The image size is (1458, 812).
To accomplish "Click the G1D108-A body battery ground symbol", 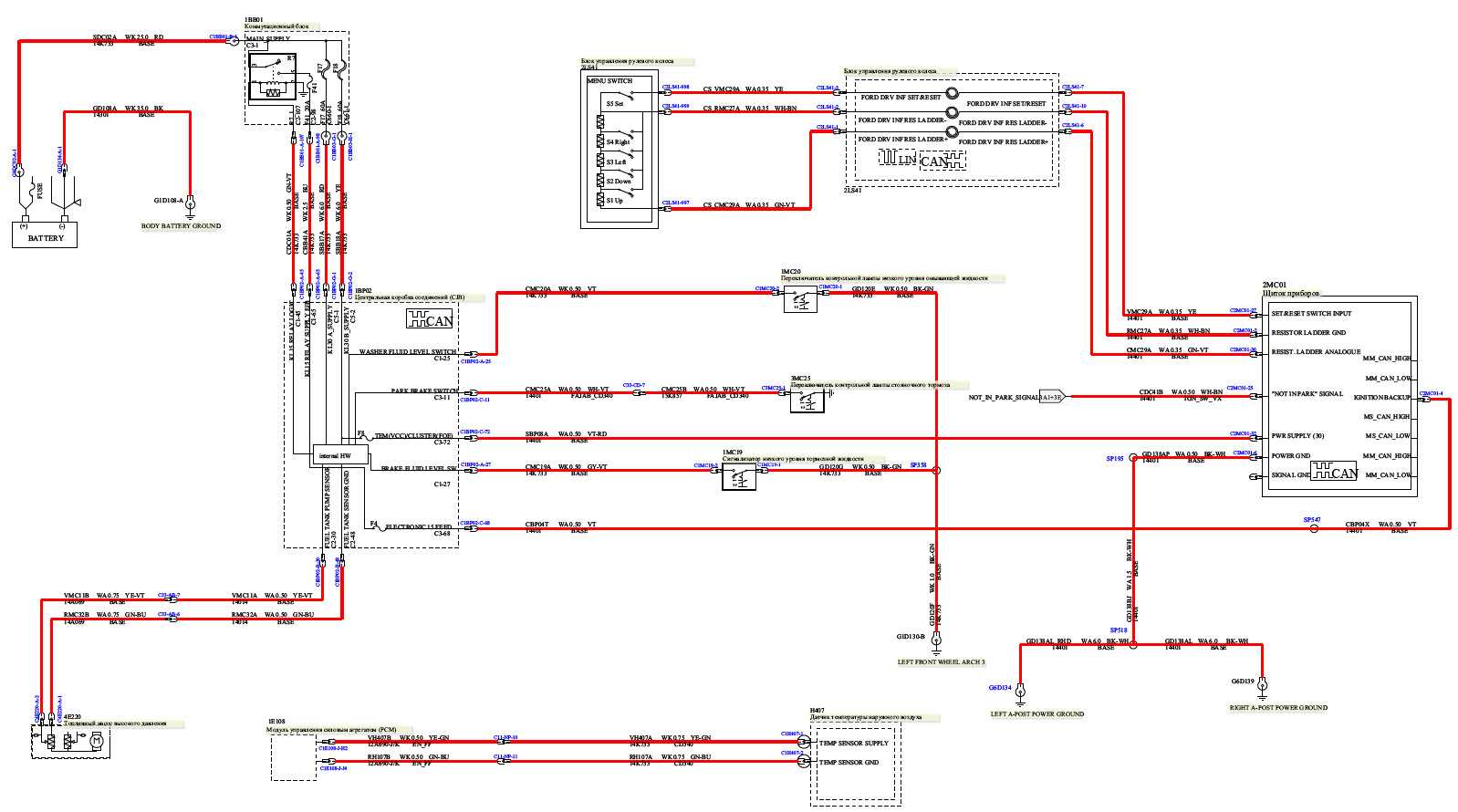I will (x=192, y=205).
